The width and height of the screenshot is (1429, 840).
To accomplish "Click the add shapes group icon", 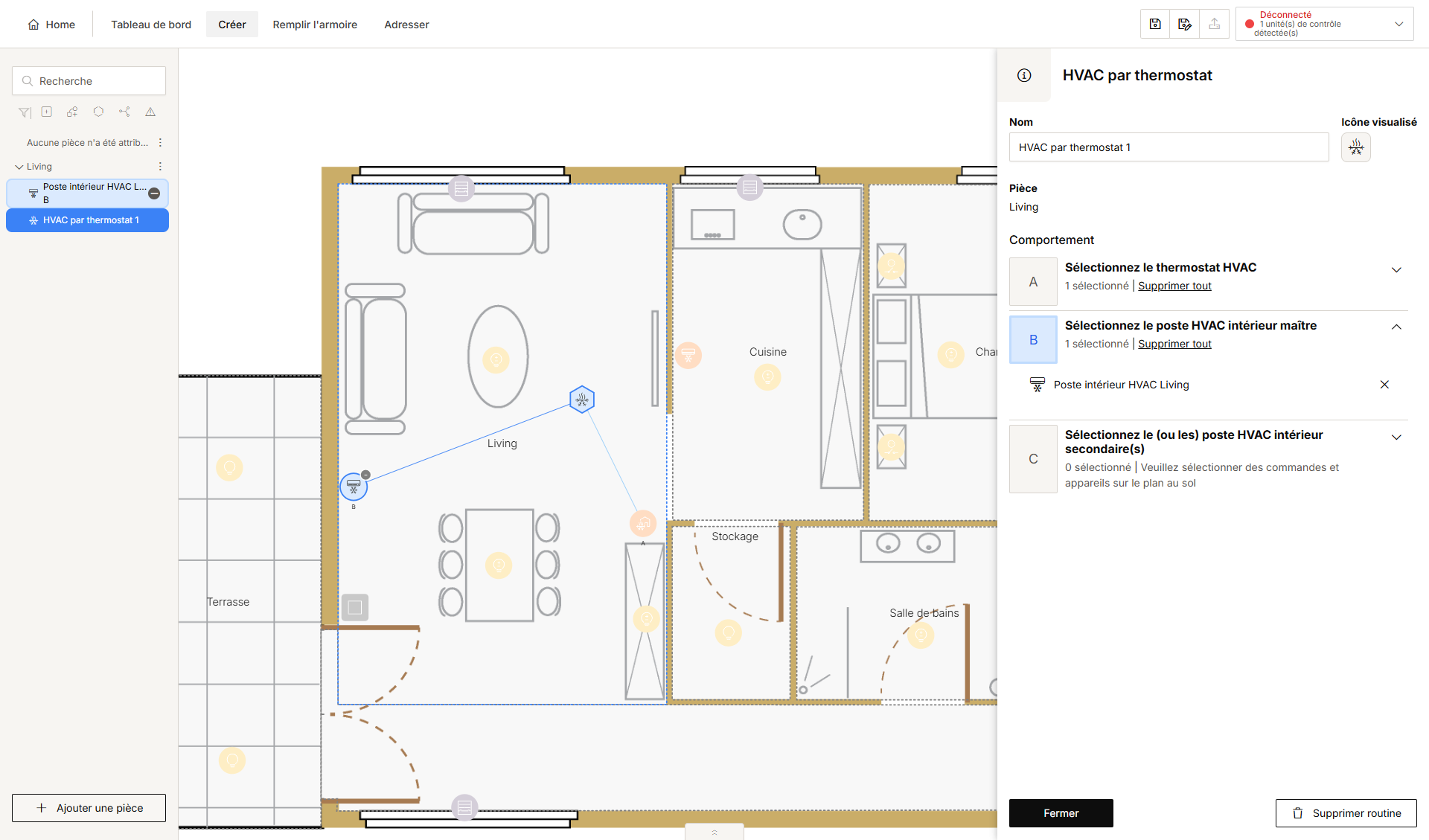I will coord(72,112).
